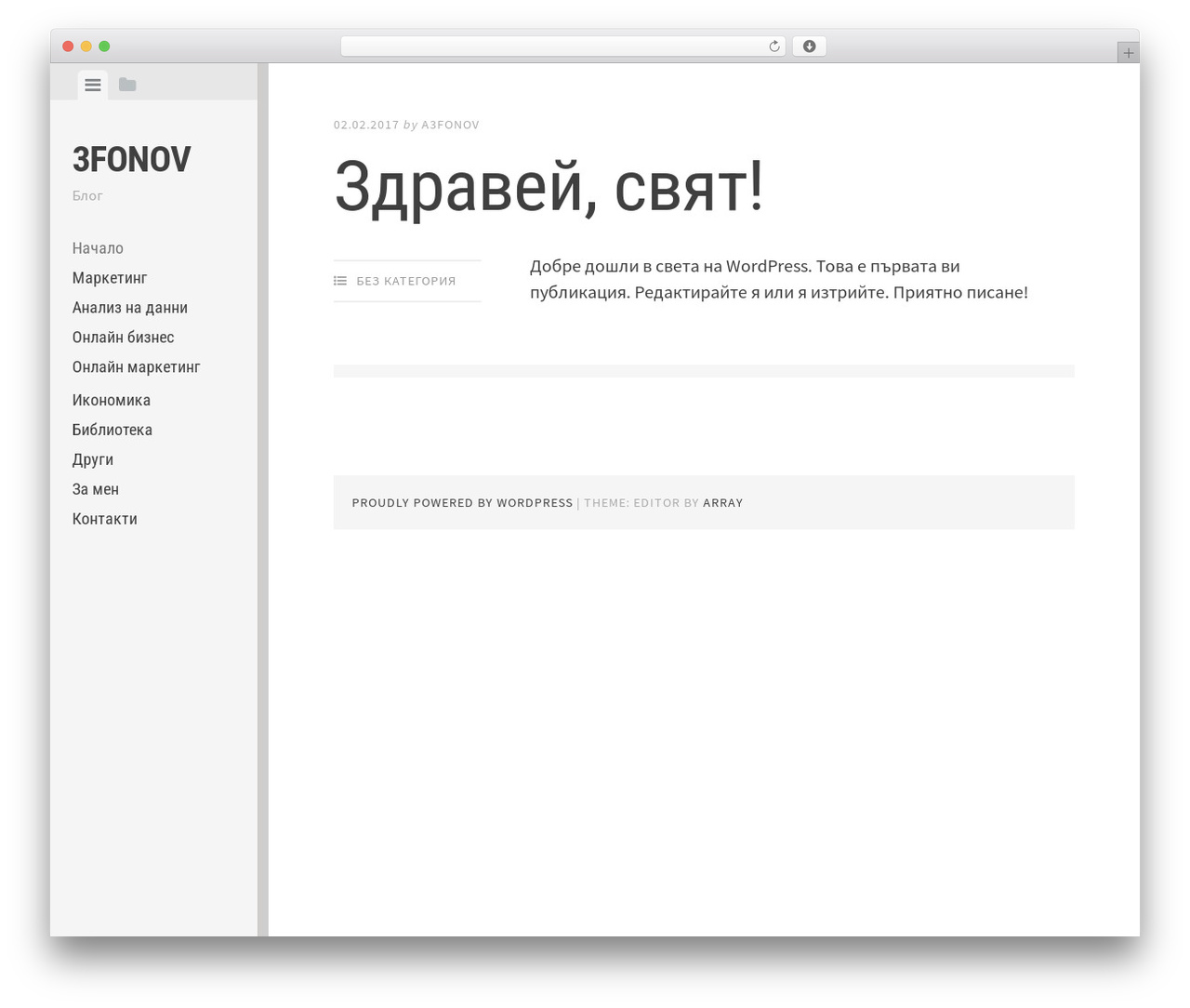
Task: Click the Добре дошли post paragraph
Action: click(x=779, y=279)
